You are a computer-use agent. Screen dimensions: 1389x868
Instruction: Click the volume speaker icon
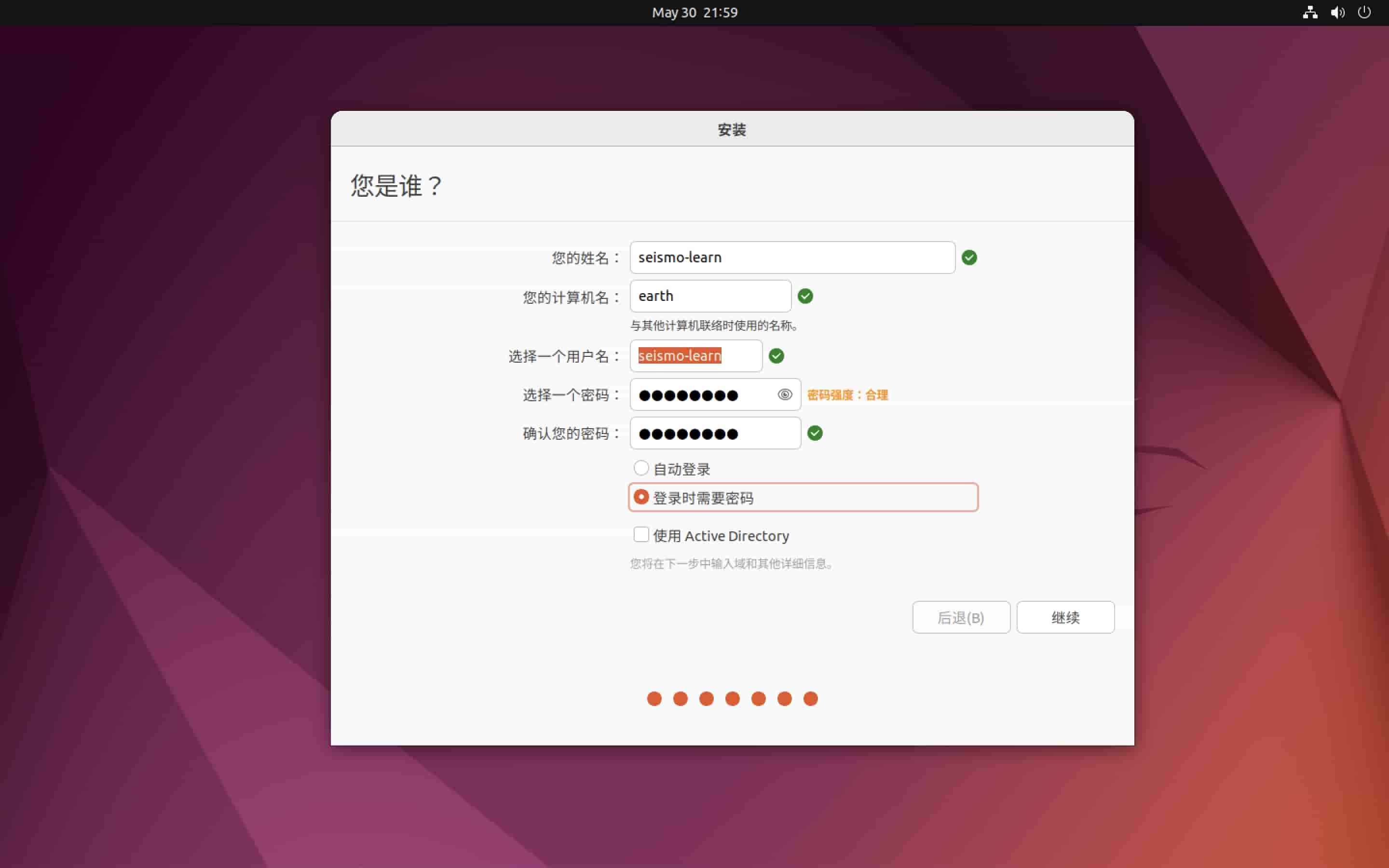[1337, 12]
